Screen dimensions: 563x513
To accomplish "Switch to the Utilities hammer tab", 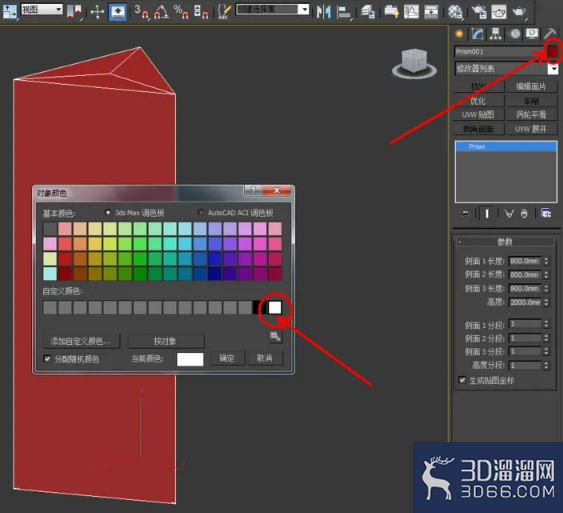I will [x=550, y=34].
